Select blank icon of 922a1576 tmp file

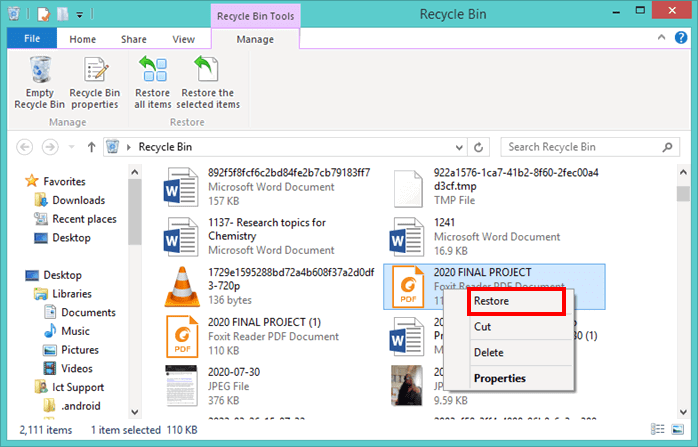(x=408, y=188)
